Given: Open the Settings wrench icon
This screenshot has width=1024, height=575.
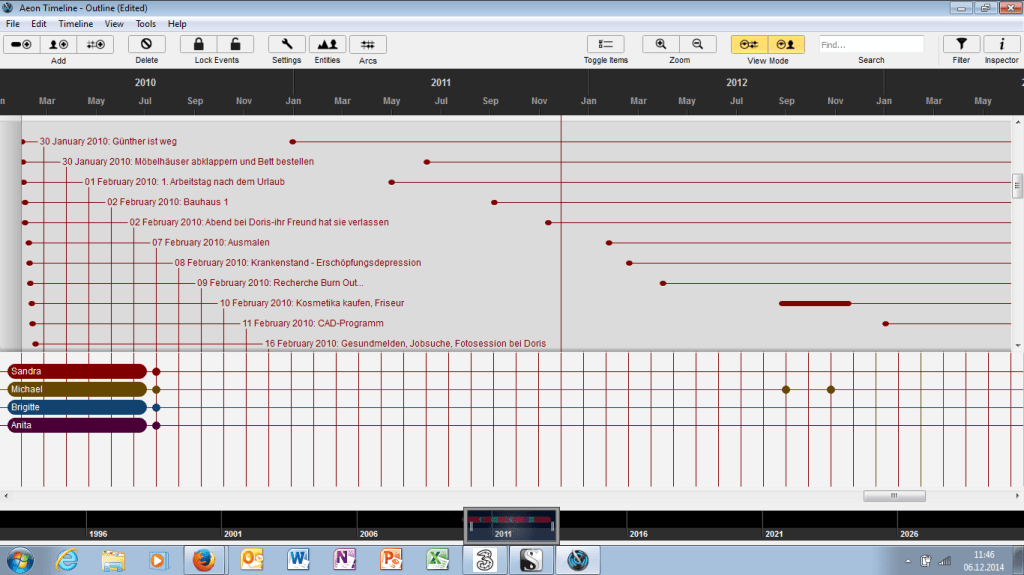Looking at the screenshot, I should [x=287, y=44].
